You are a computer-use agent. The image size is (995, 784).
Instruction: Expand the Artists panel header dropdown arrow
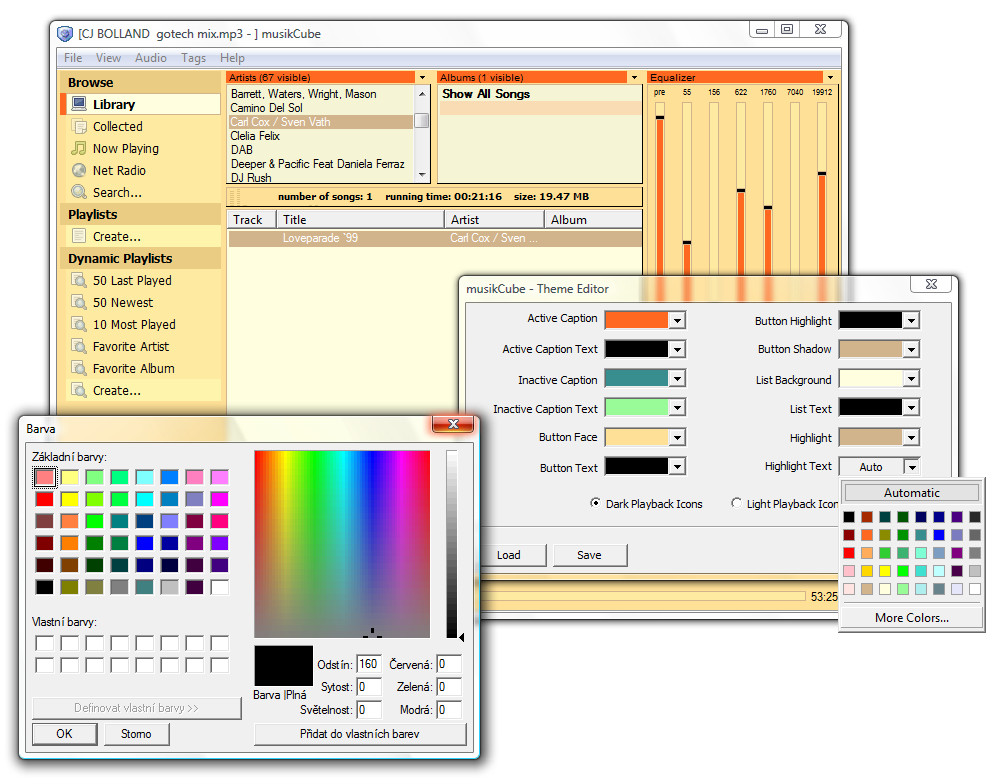[x=423, y=77]
